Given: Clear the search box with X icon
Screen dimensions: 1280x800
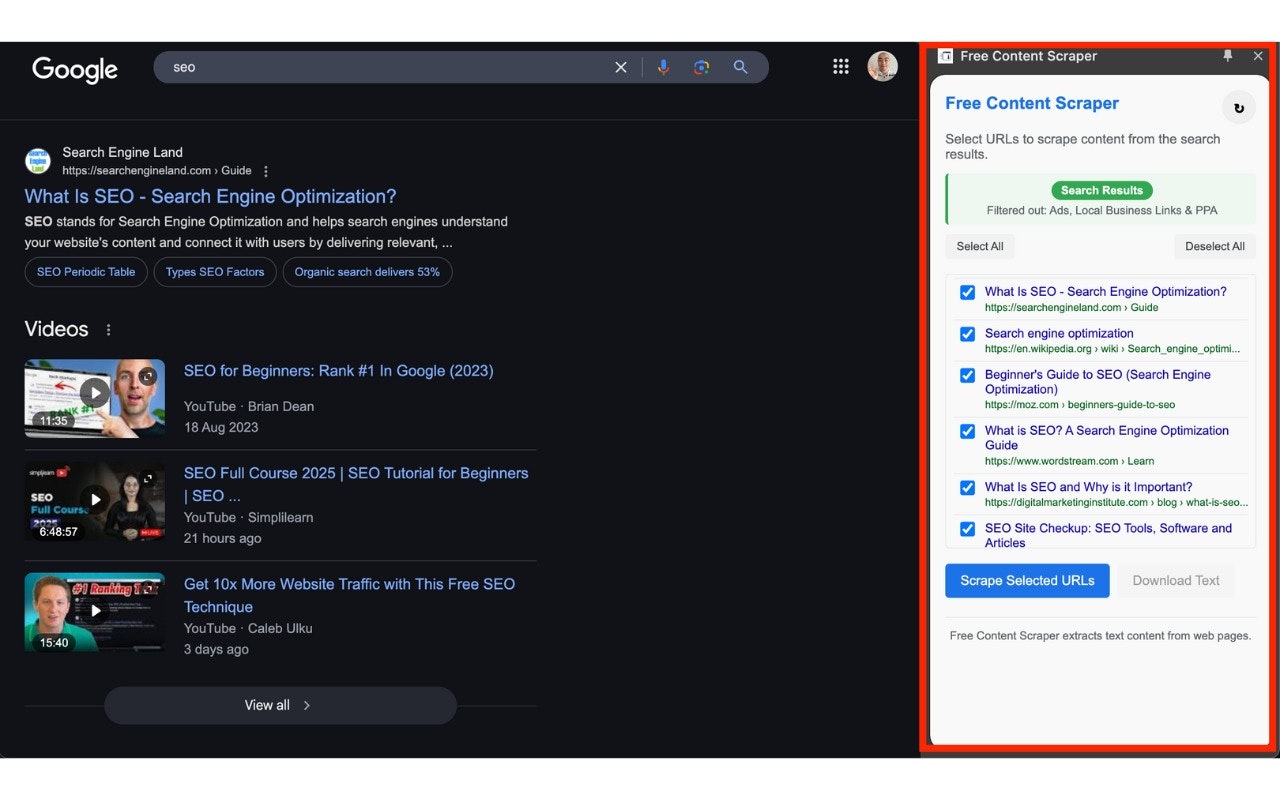Looking at the screenshot, I should [621, 67].
